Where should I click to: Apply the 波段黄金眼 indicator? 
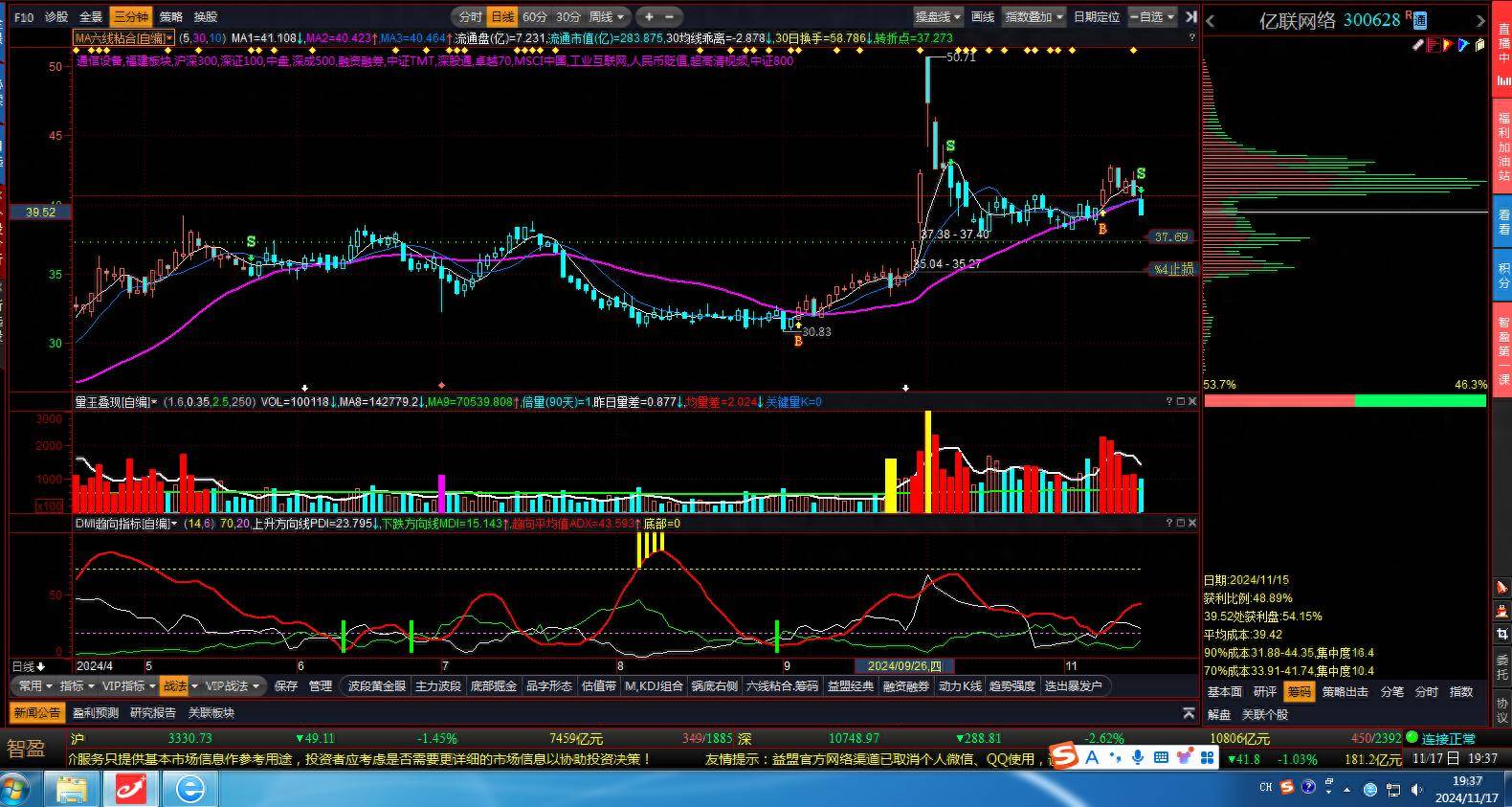(376, 685)
